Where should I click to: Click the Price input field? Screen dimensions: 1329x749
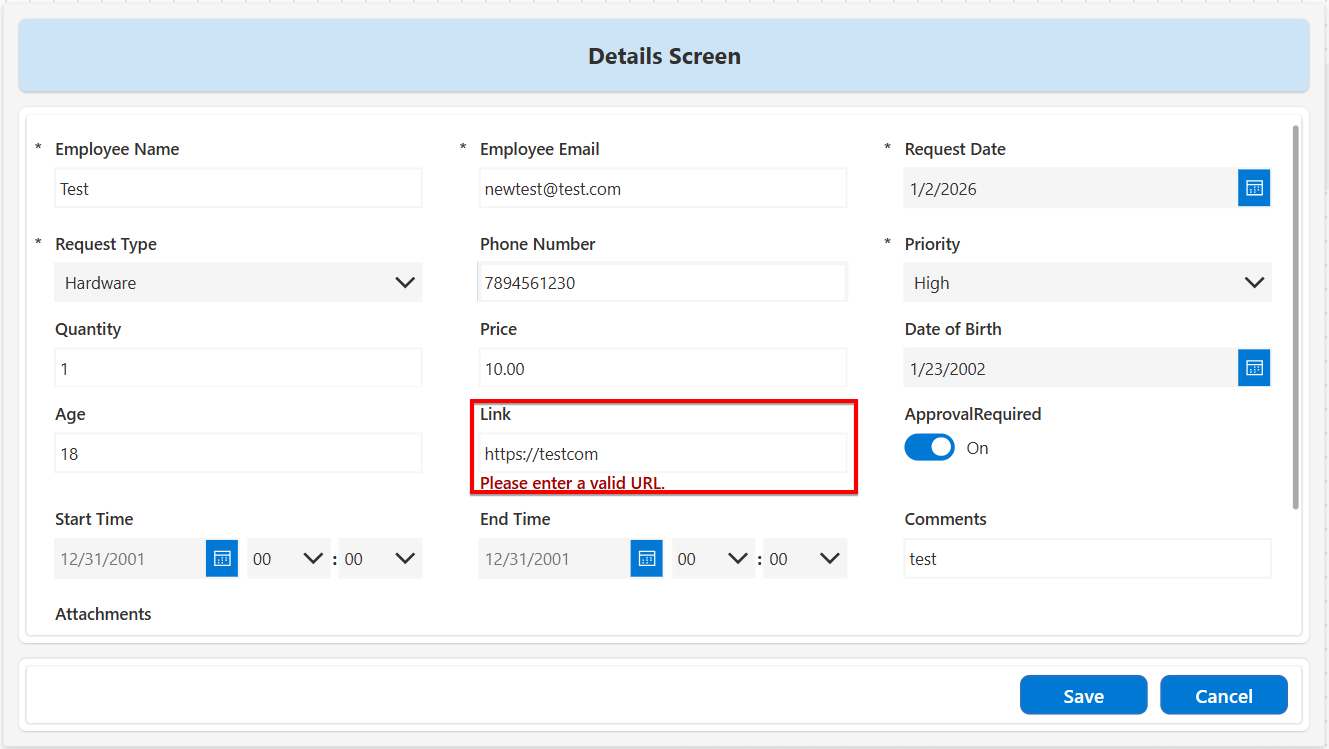662,369
